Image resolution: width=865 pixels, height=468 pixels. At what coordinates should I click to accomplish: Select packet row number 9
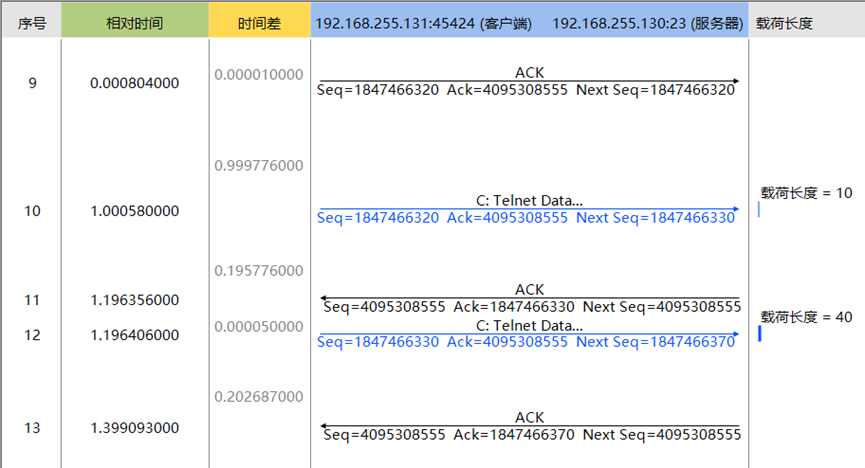point(33,83)
